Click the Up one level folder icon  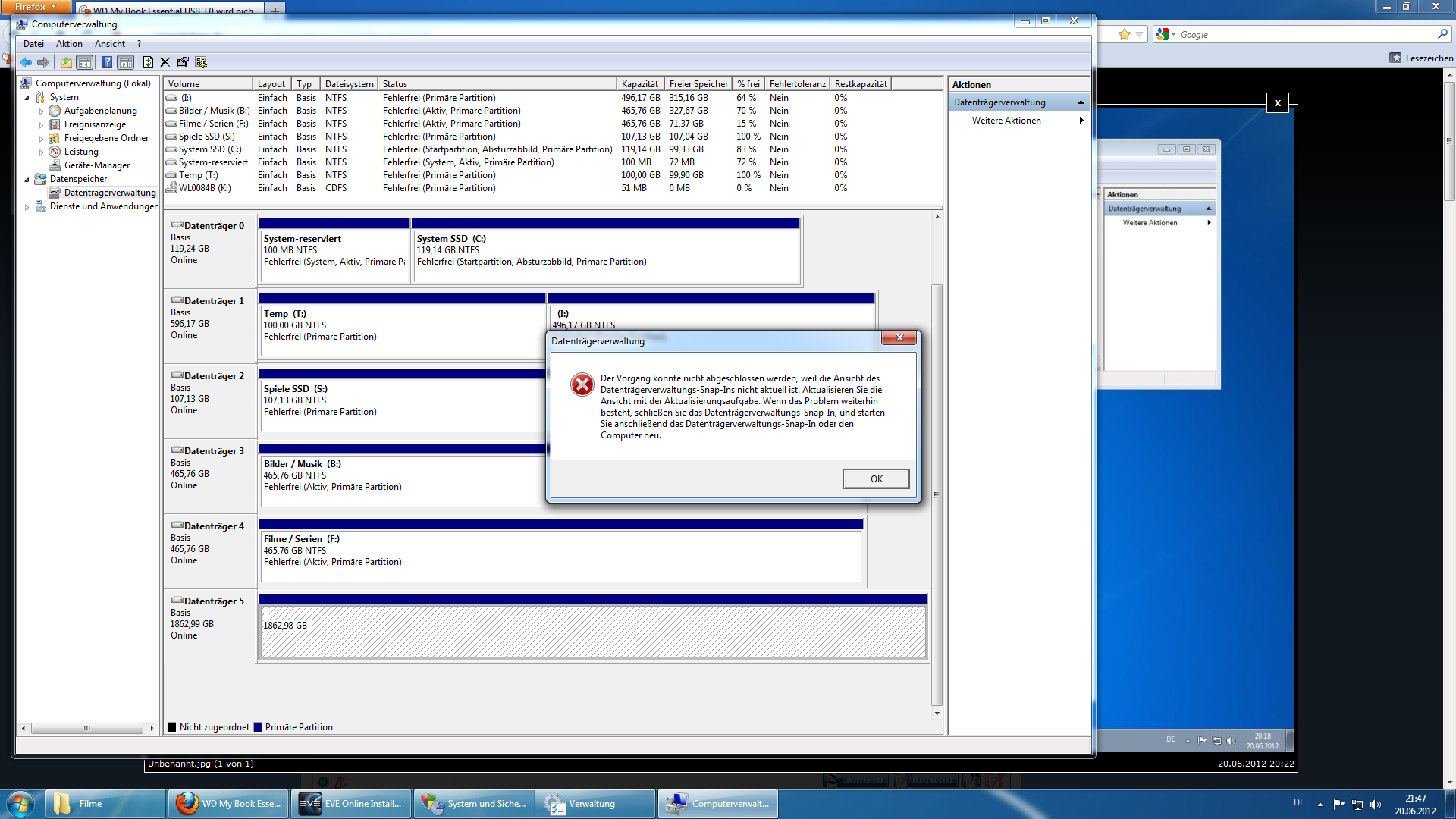click(x=67, y=63)
